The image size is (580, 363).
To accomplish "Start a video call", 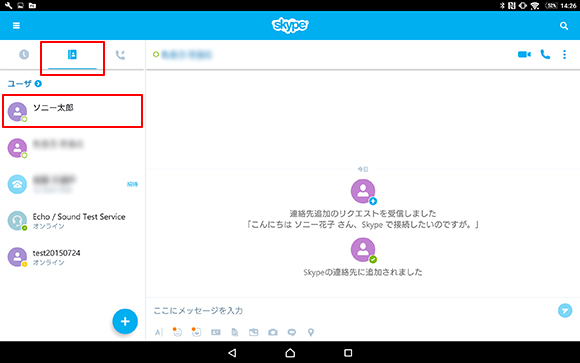I will pyautogui.click(x=524, y=54).
